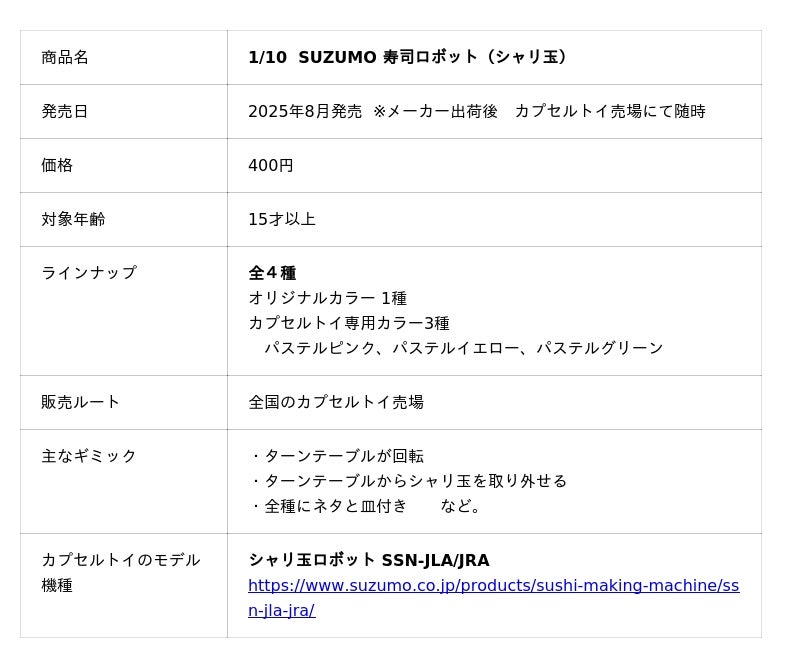Click the 販売ルート row label
The width and height of the screenshot is (800, 668).
pos(81,402)
